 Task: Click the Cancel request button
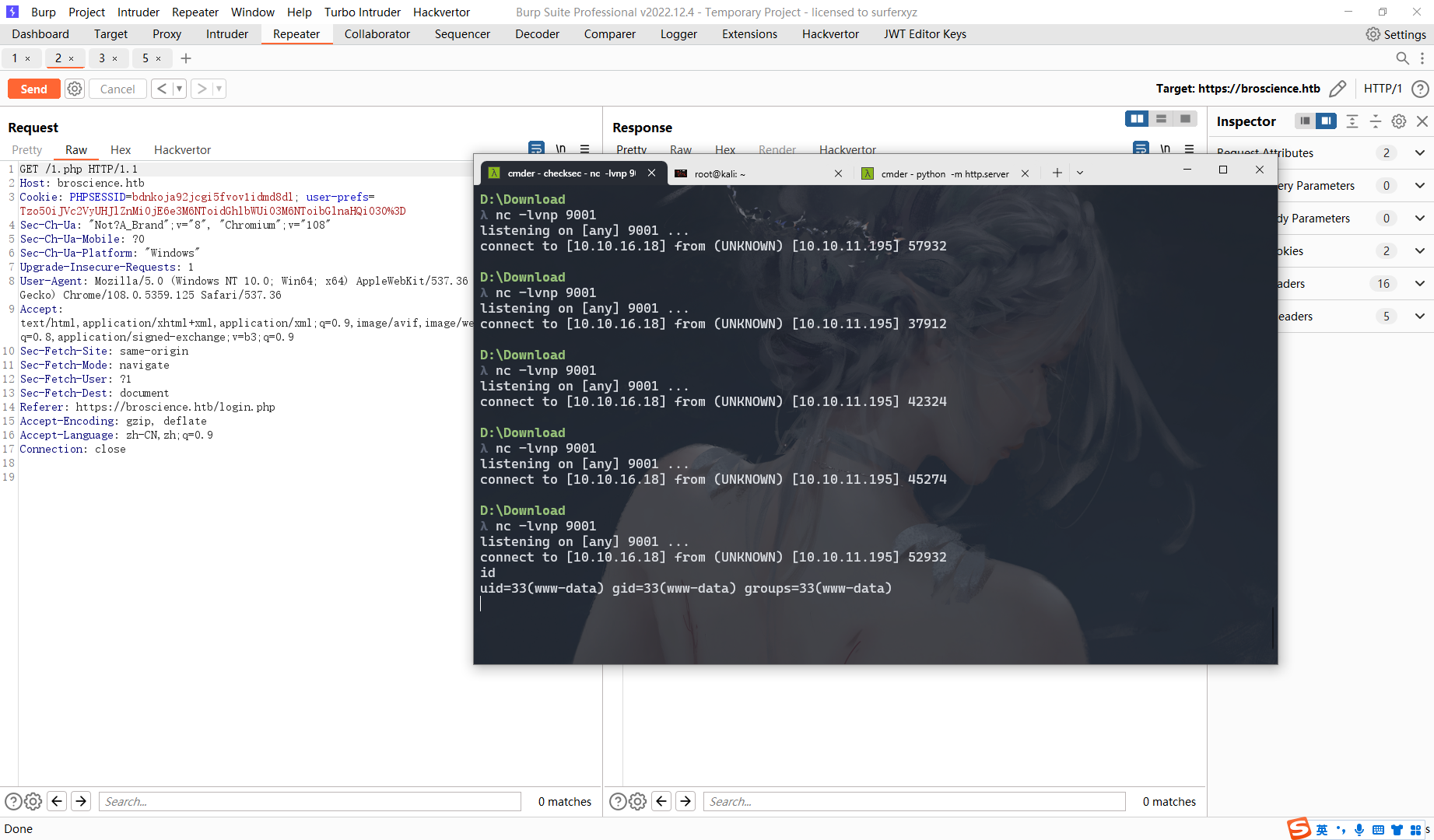point(117,89)
